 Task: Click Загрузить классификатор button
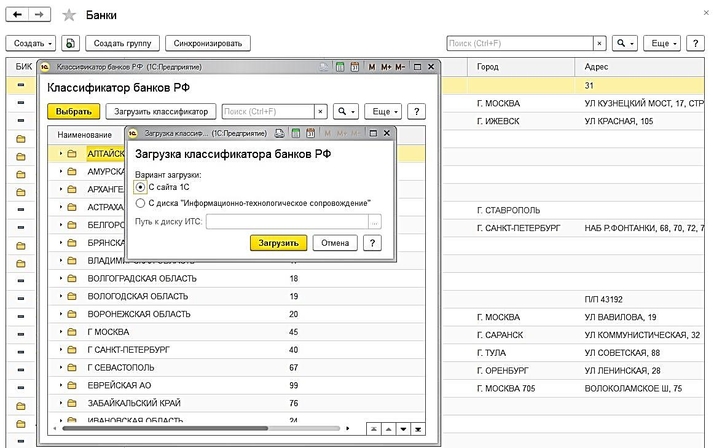161,112
